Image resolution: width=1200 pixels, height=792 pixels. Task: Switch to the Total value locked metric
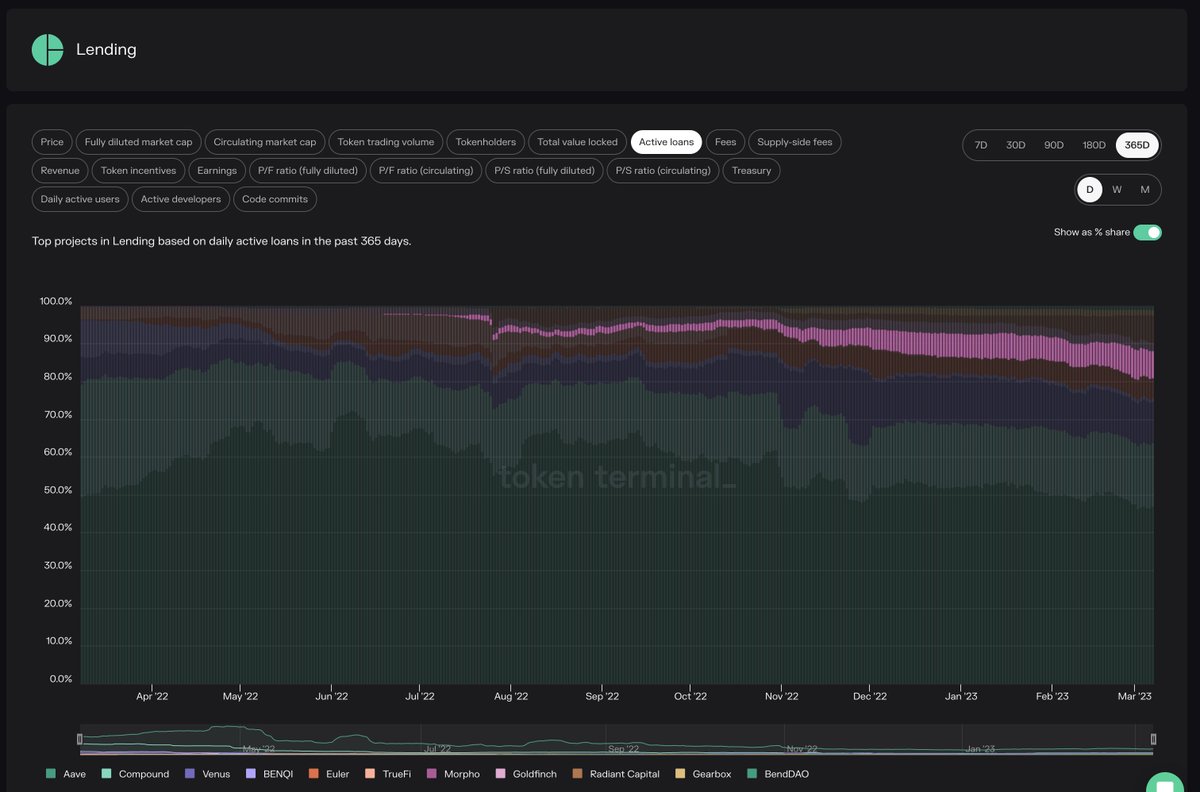tap(577, 141)
